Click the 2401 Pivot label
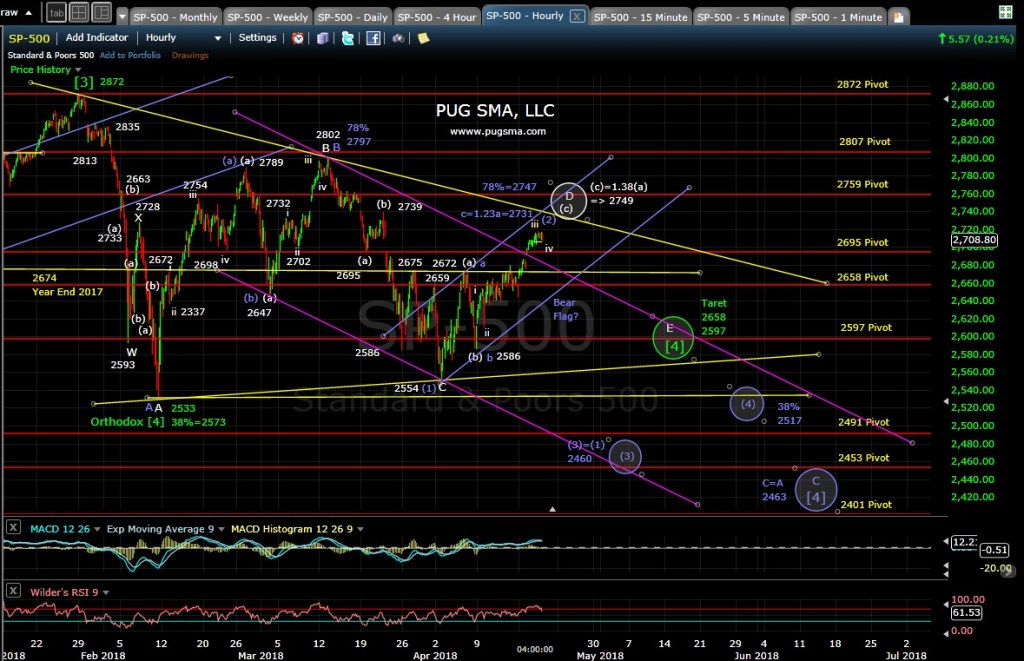The width and height of the screenshot is (1024, 661). 866,504
